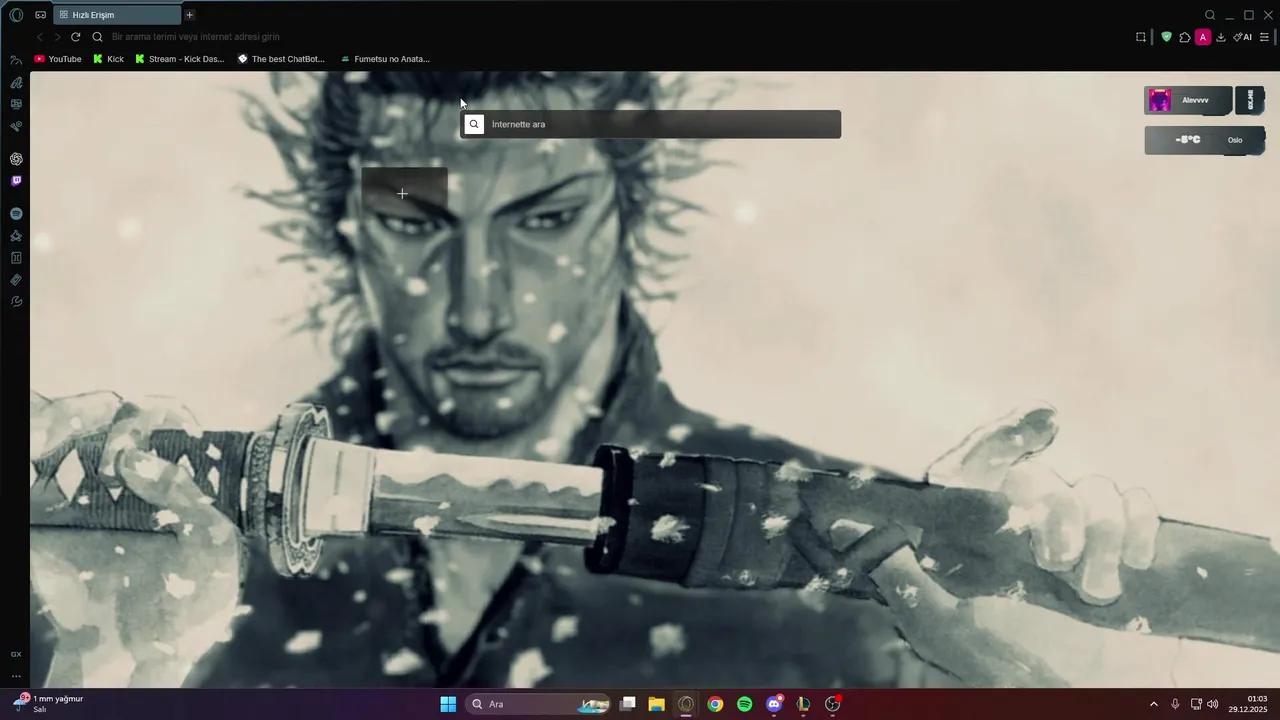Open sidebar three-dots setup menu

(16, 676)
